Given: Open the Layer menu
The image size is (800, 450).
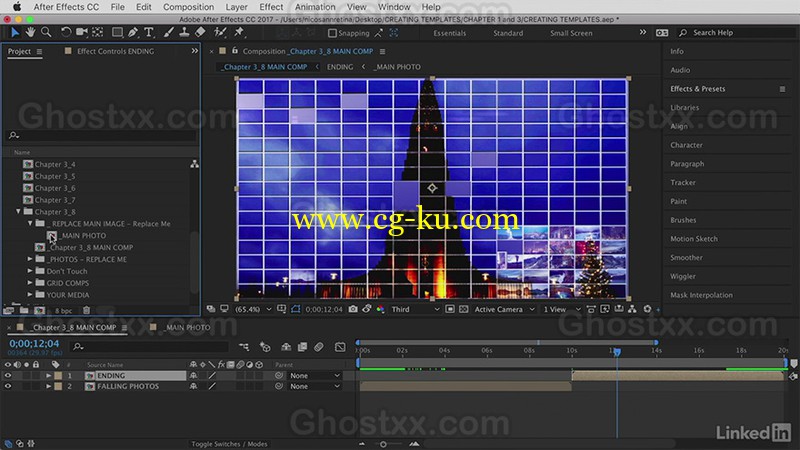Looking at the screenshot, I should click(236, 7).
